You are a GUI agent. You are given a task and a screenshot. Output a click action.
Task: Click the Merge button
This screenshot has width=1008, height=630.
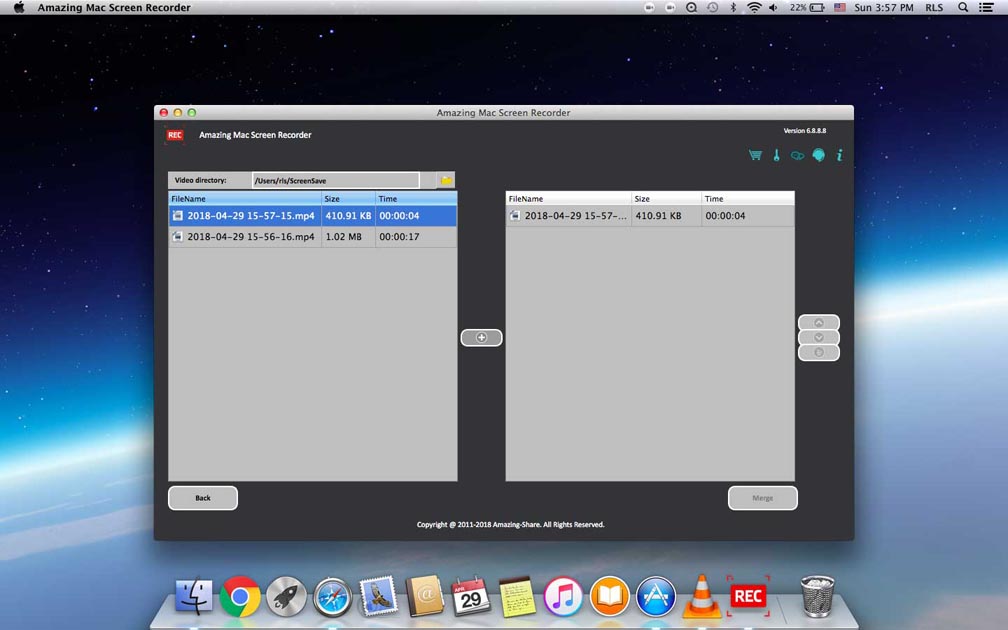762,498
